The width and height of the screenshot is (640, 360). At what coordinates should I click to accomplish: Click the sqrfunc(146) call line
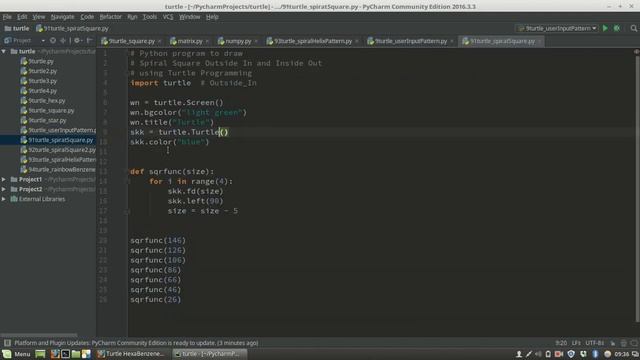coord(158,240)
